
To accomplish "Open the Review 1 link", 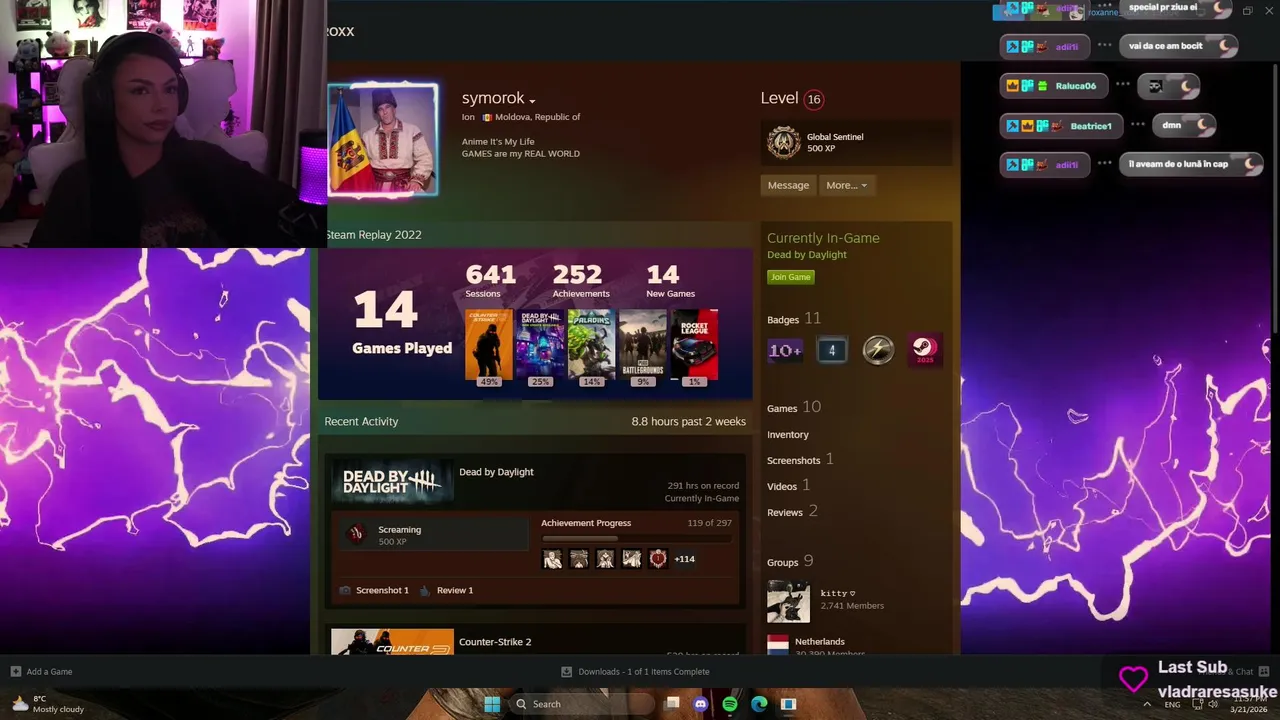I will [x=455, y=590].
